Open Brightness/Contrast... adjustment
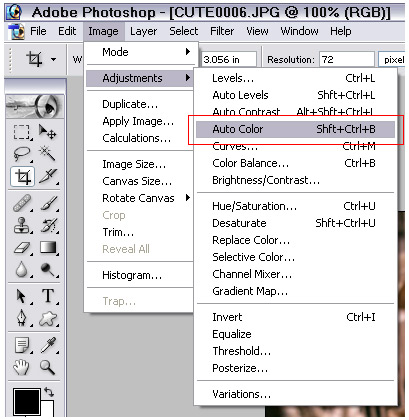 [295, 180]
